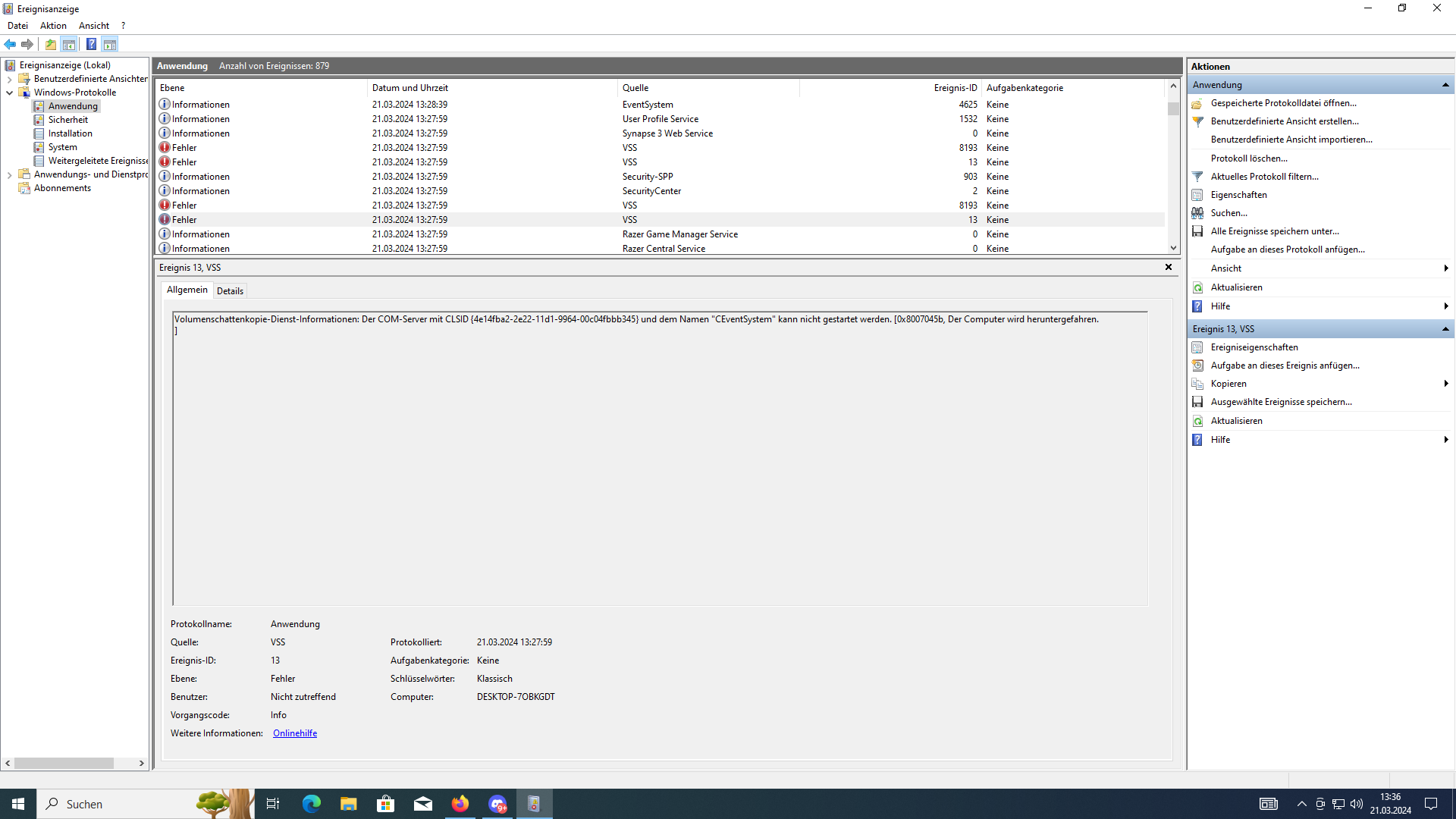The width and height of the screenshot is (1456, 819).
Task: Click the binoculars Suchen icon
Action: 1197,213
